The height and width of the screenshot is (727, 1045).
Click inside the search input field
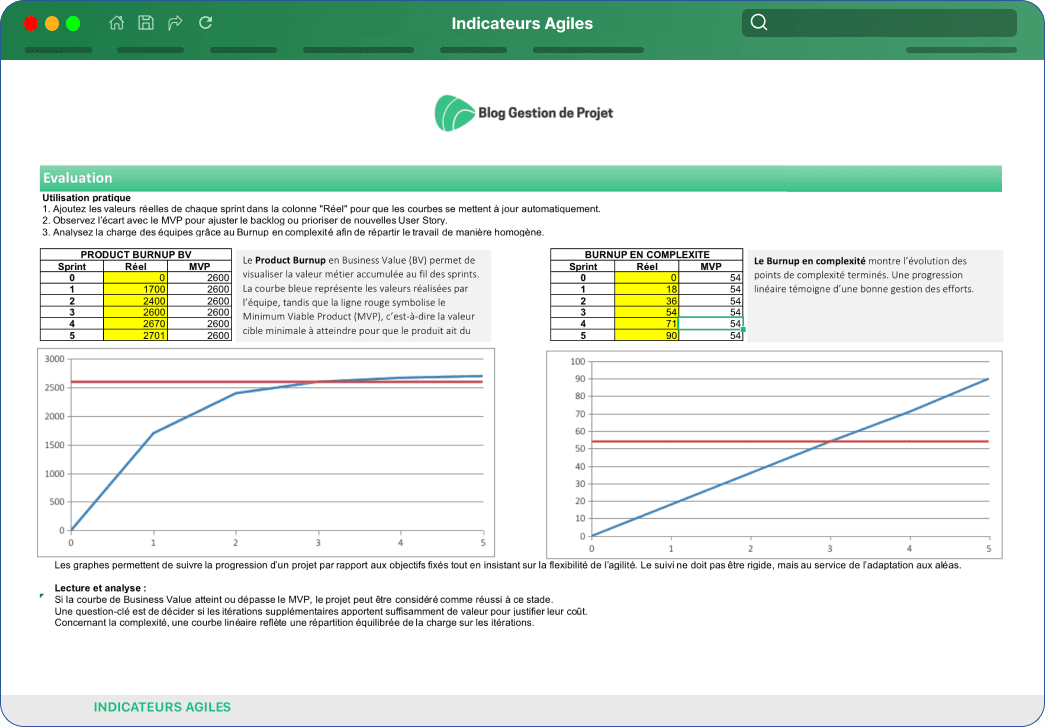coord(879,23)
